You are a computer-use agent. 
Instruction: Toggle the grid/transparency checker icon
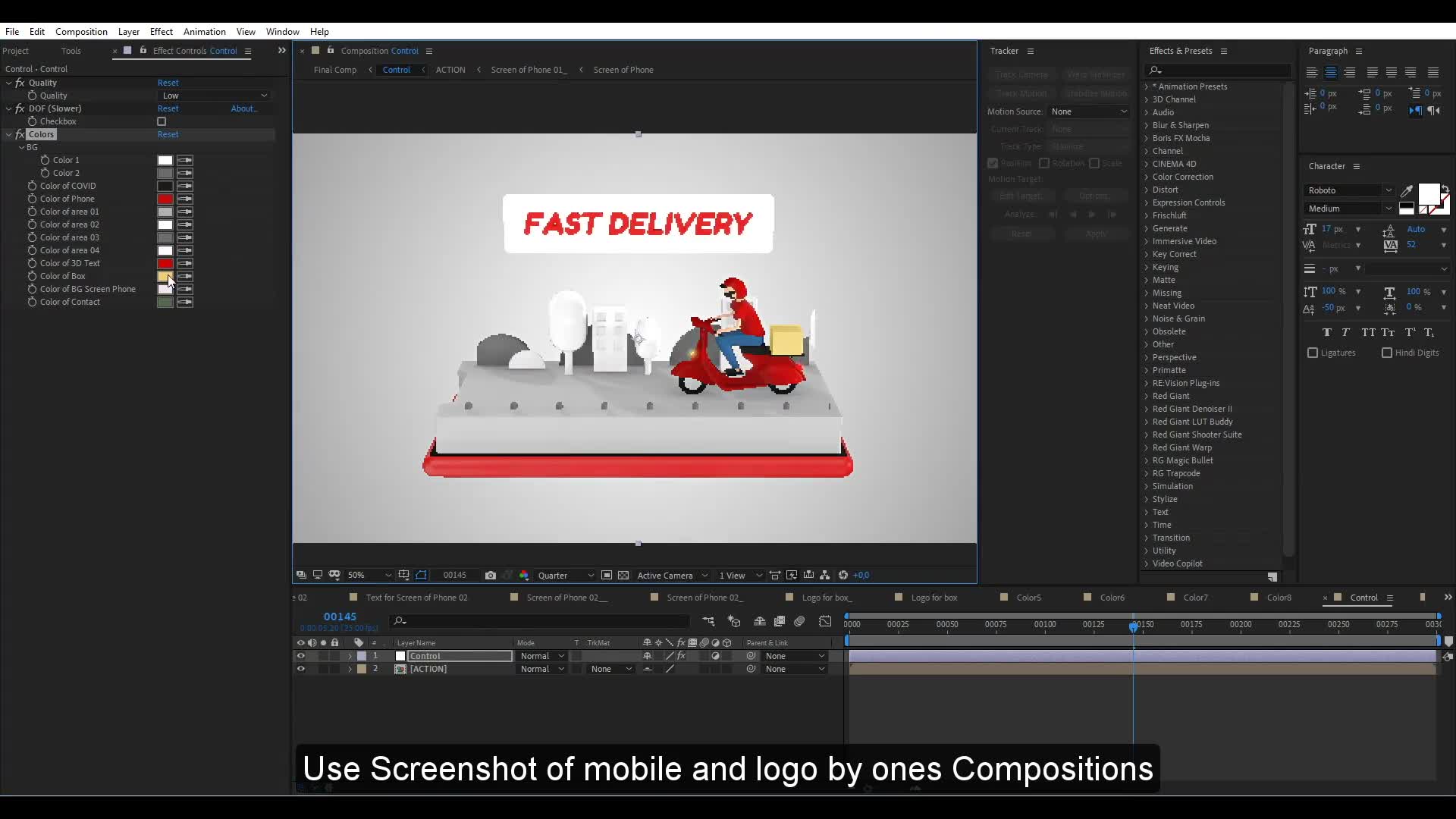click(621, 574)
